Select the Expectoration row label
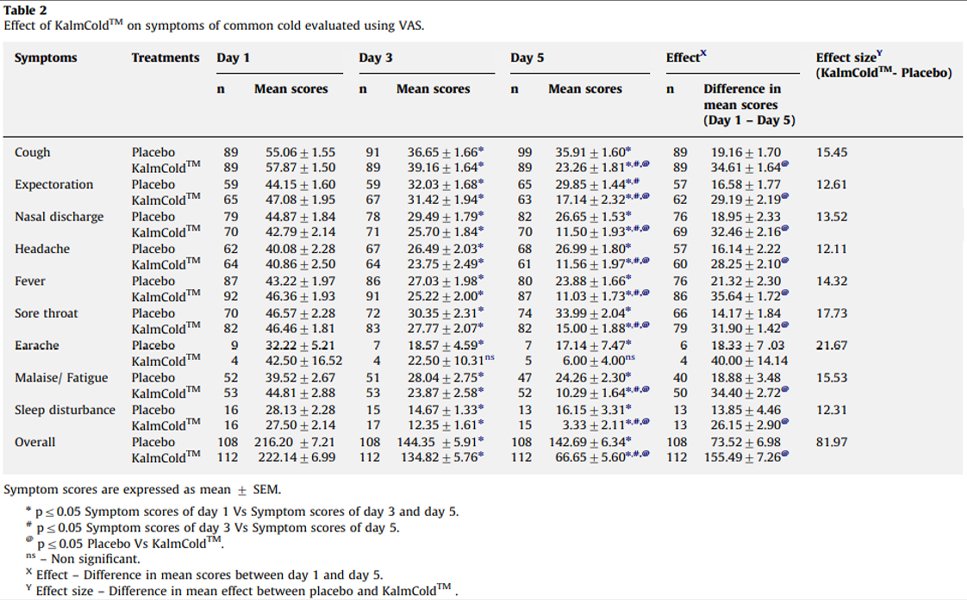Image resolution: width=967 pixels, height=600 pixels. (x=54, y=185)
